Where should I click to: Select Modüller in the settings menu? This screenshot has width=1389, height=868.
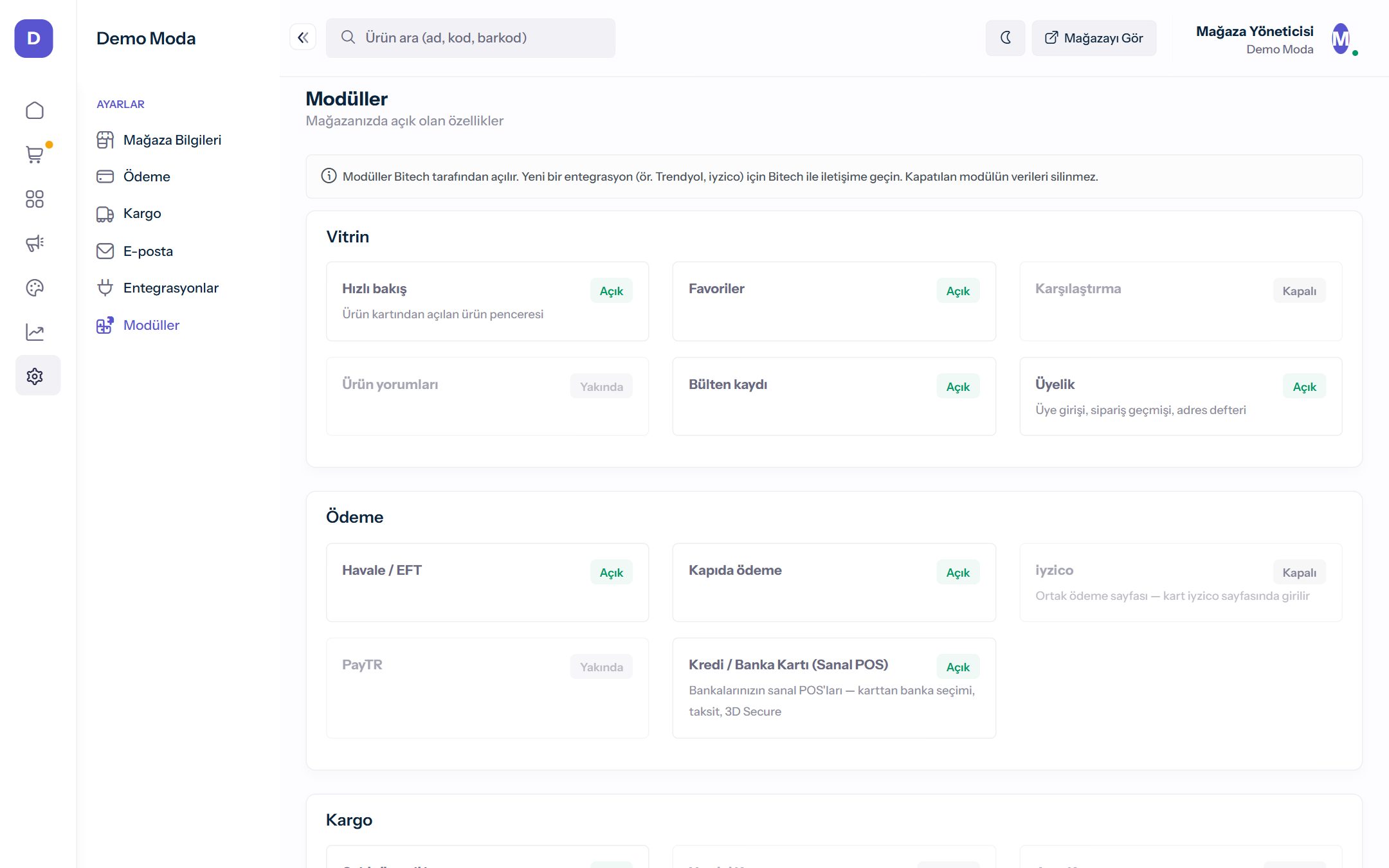click(x=151, y=325)
